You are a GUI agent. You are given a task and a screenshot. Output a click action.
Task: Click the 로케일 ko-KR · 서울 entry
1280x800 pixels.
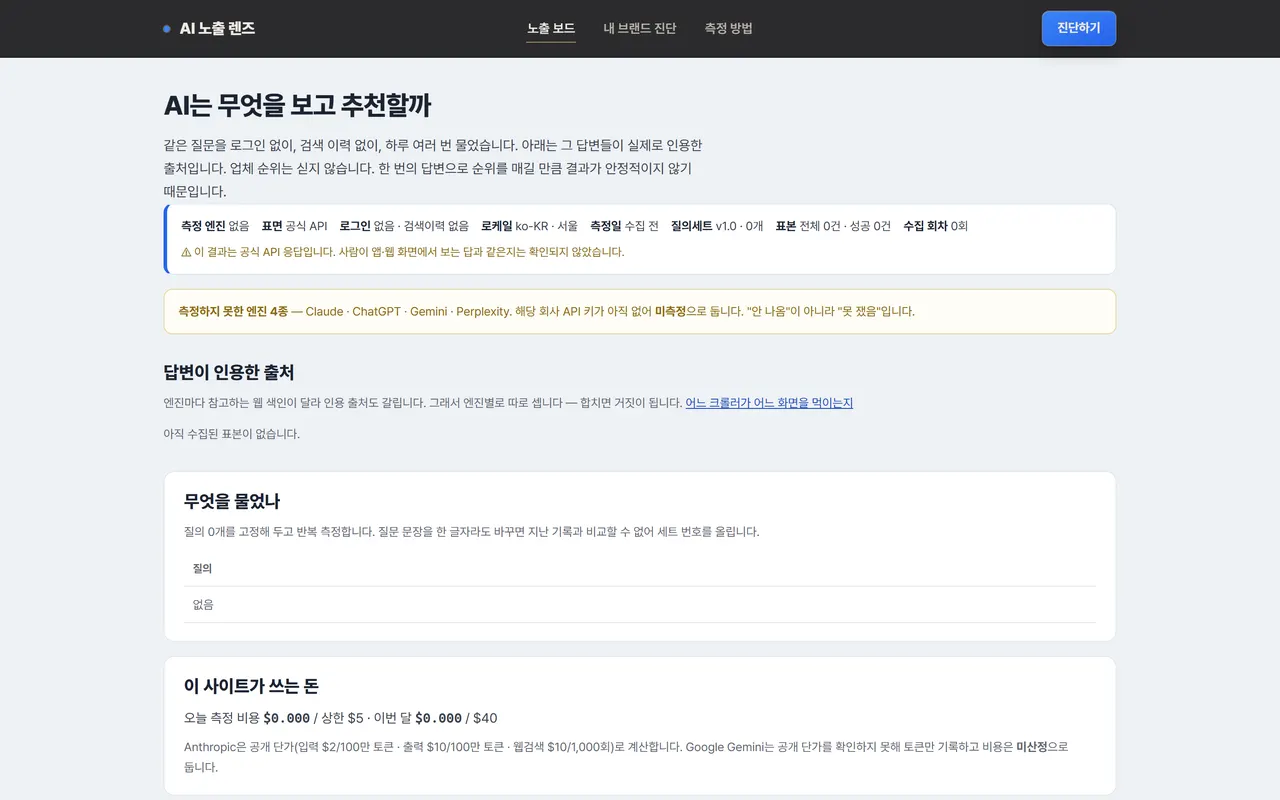pyautogui.click(x=529, y=226)
